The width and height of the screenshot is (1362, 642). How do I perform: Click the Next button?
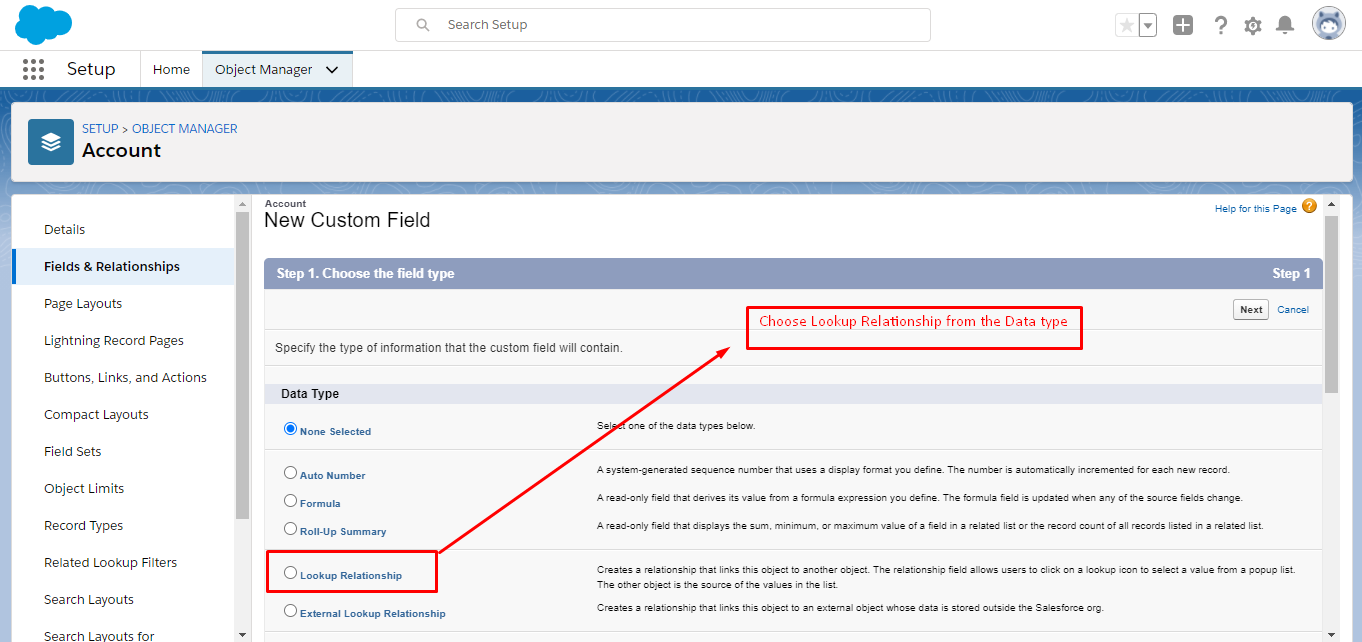[x=1251, y=310]
